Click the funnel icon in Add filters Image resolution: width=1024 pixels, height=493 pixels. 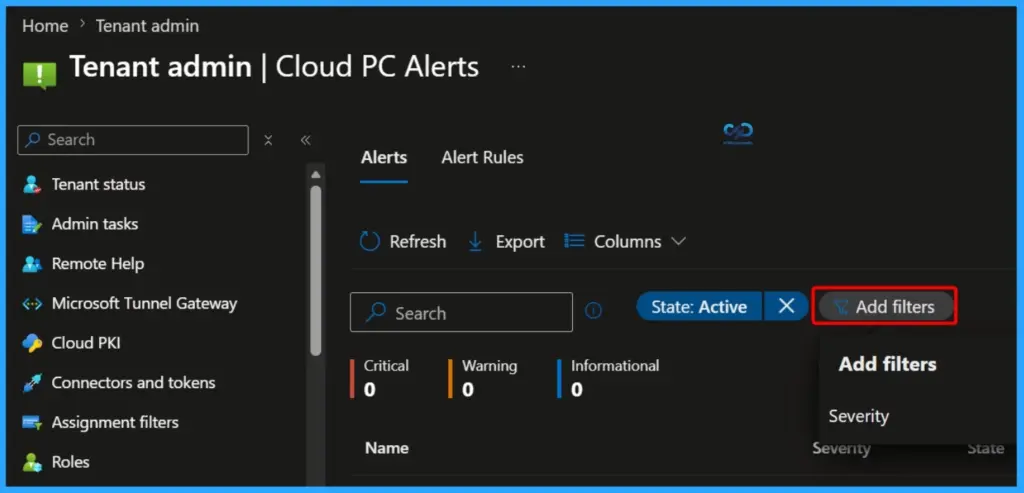[841, 306]
